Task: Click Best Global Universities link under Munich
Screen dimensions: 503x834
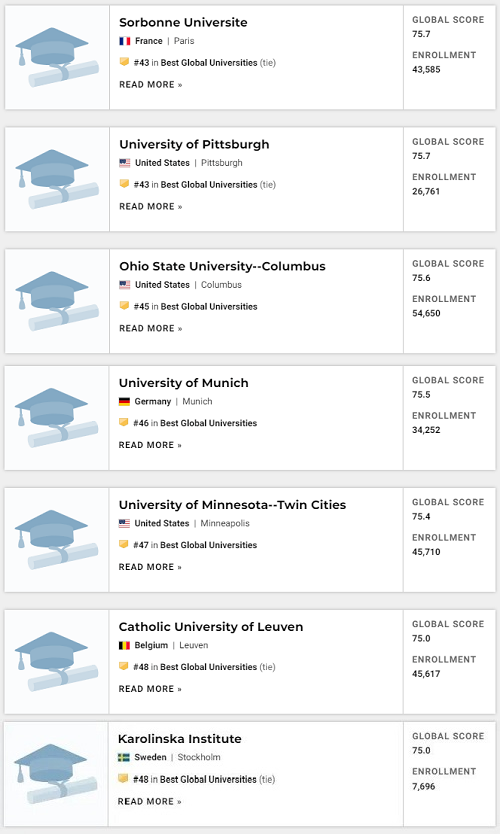Action: pos(208,423)
